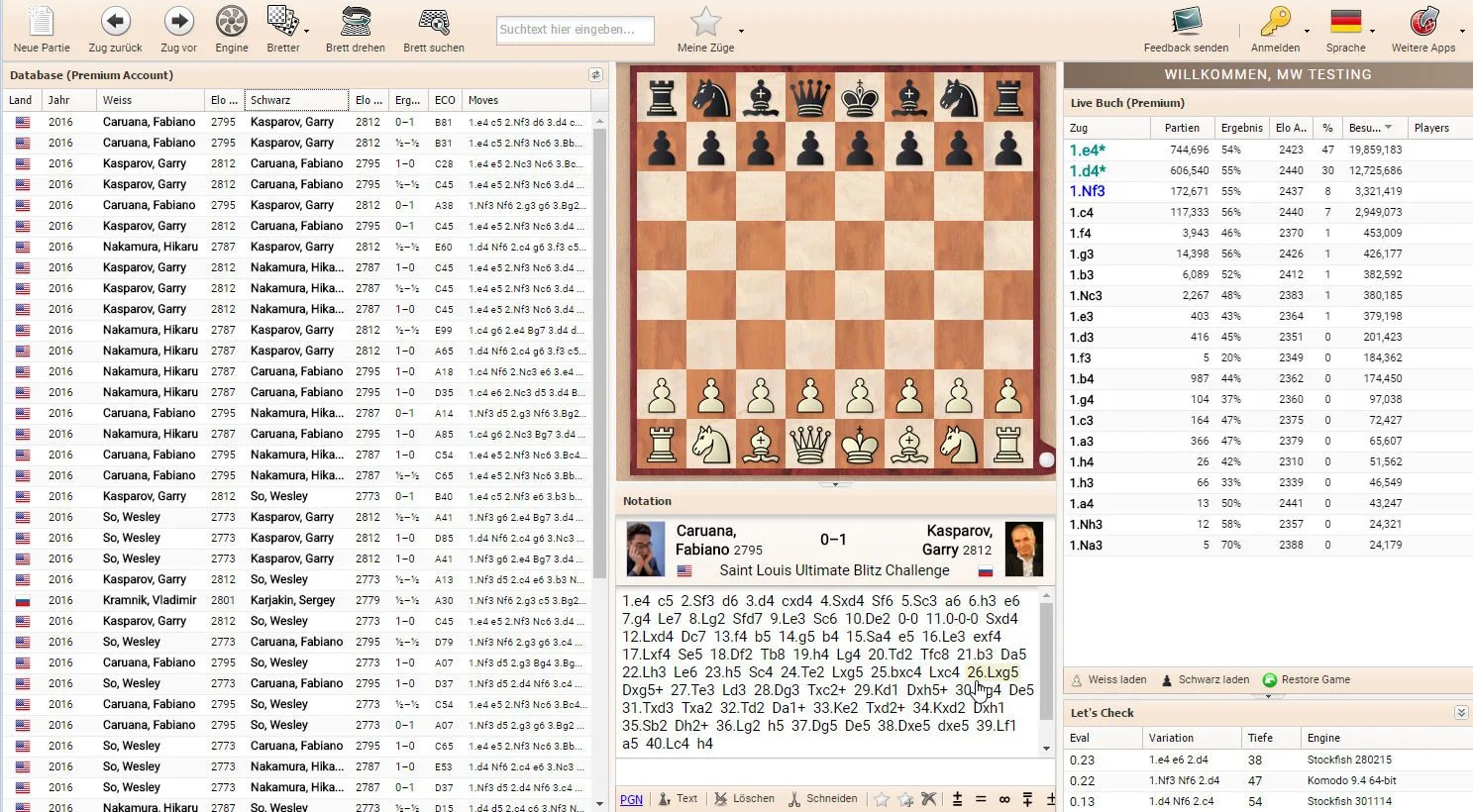Start the Engine from the toolbar
The height and width of the screenshot is (812, 1473).
click(x=232, y=21)
